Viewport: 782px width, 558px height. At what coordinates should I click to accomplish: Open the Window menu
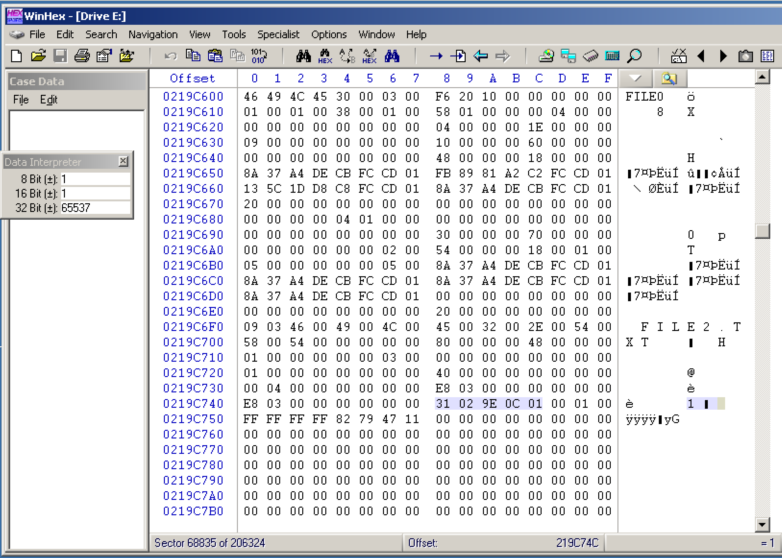click(x=377, y=34)
